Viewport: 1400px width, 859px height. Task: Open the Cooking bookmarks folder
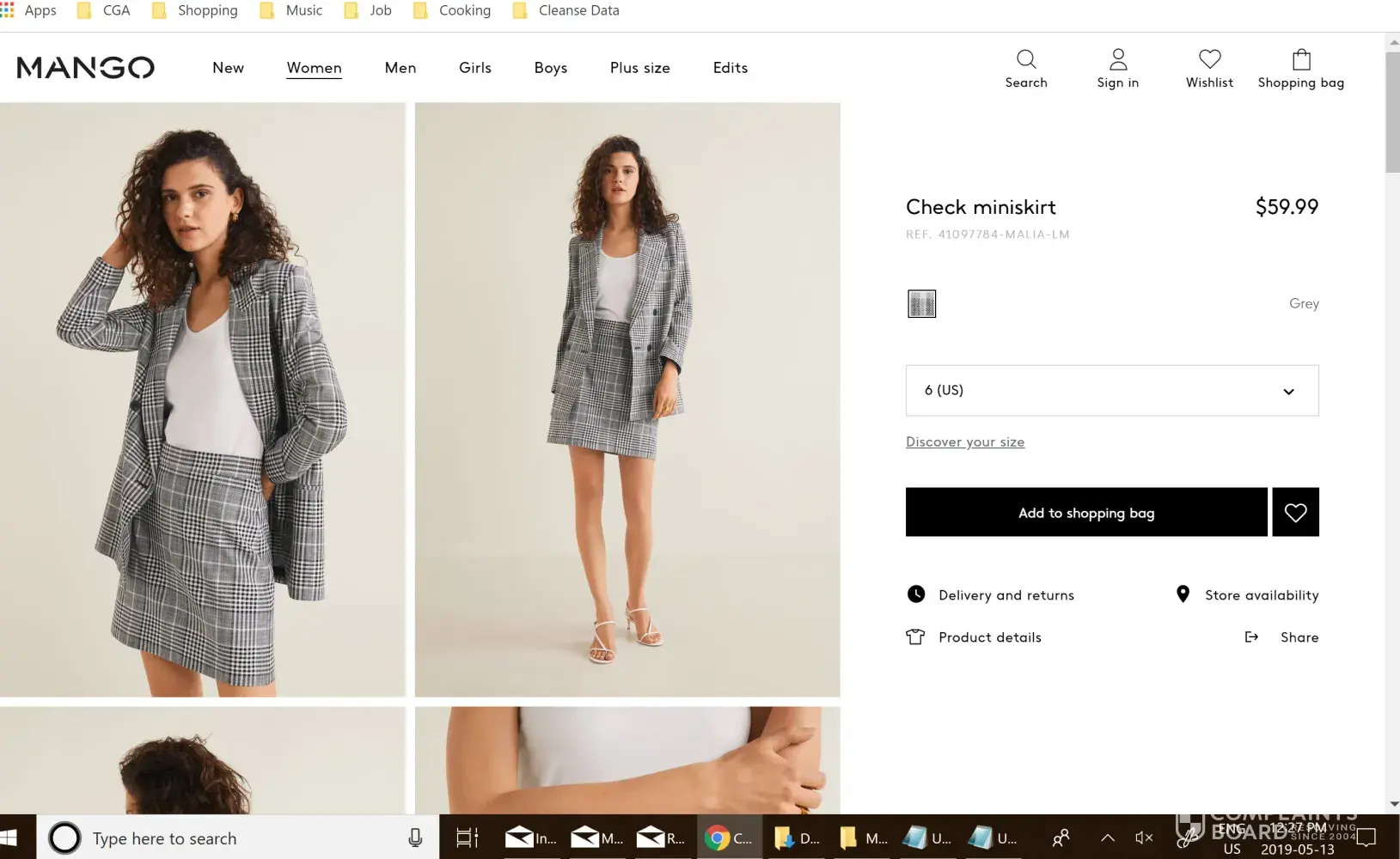pos(452,10)
